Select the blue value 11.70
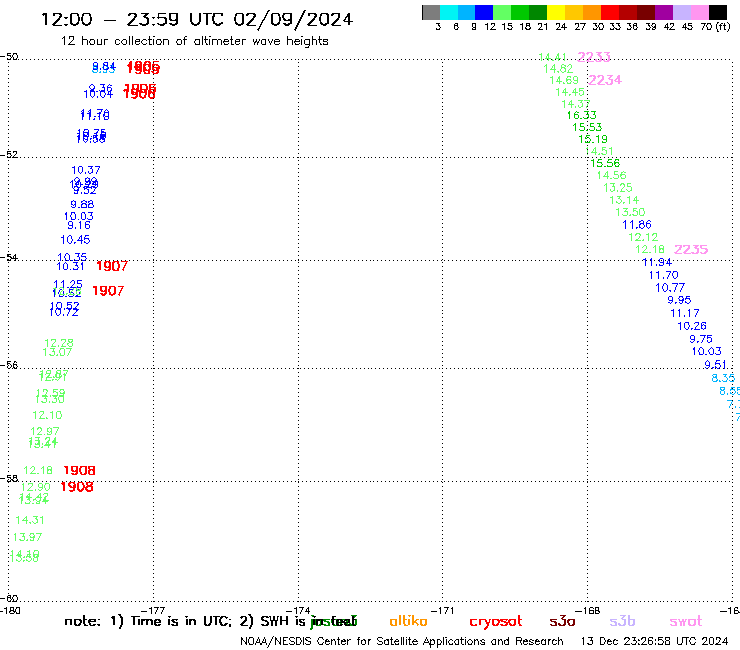 tap(664, 275)
